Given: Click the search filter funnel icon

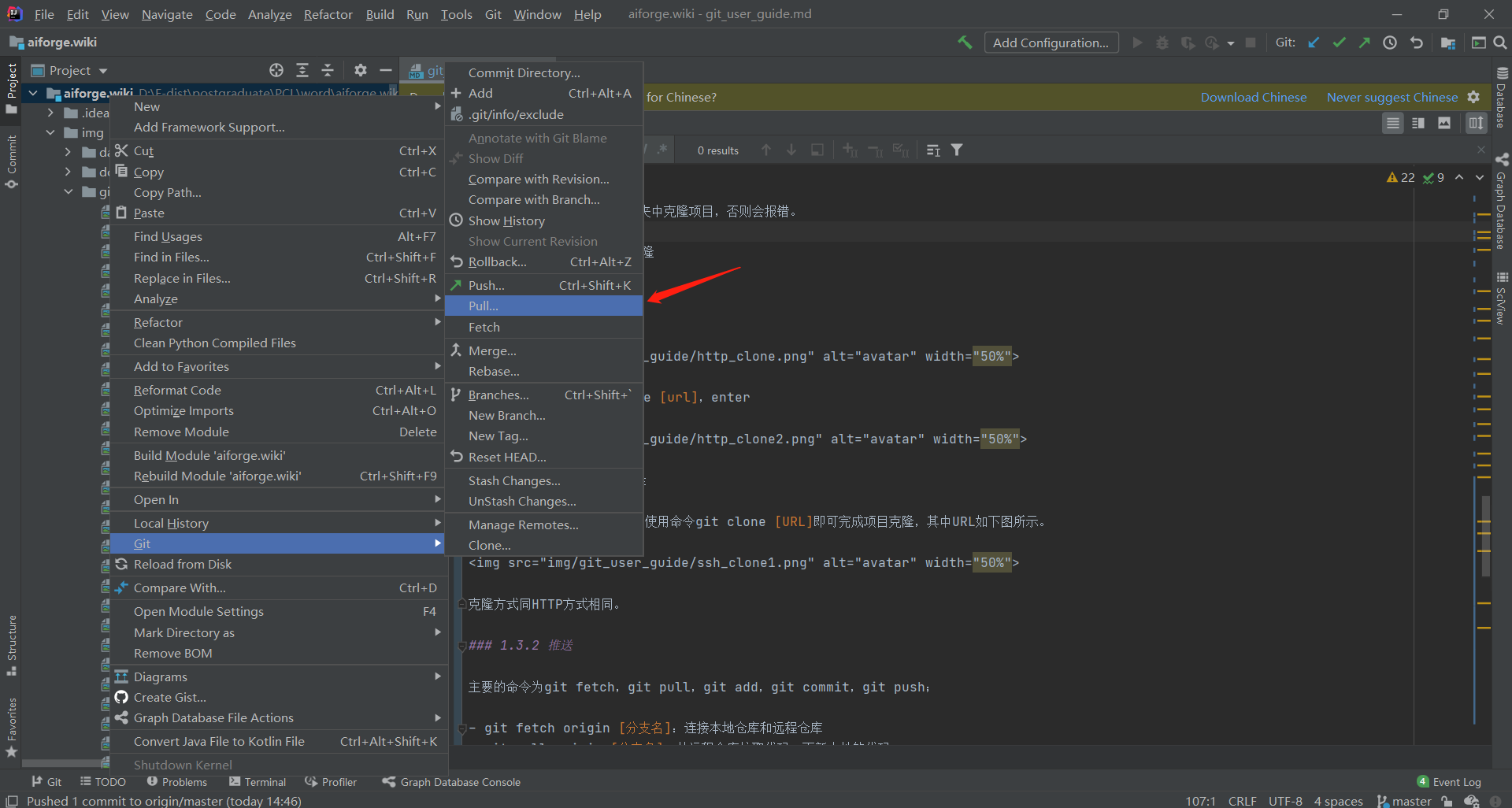Looking at the screenshot, I should pyautogui.click(x=957, y=150).
